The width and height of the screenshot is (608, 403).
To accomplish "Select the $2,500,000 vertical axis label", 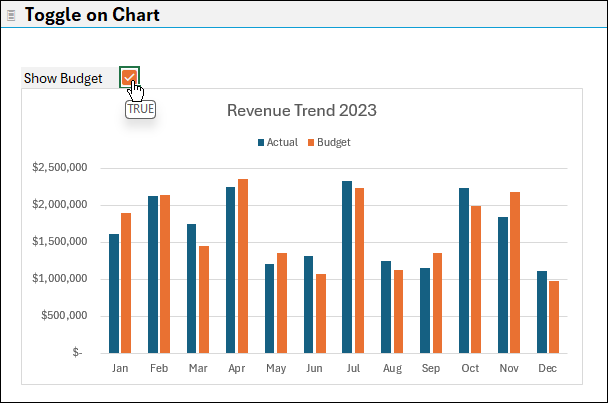I will point(58,168).
